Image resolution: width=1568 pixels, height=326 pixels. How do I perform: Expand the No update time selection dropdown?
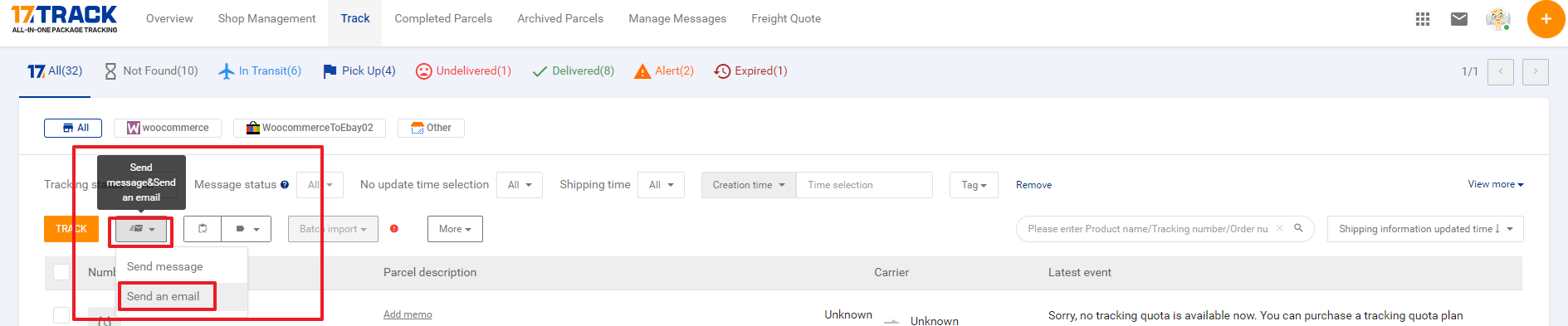click(x=520, y=185)
